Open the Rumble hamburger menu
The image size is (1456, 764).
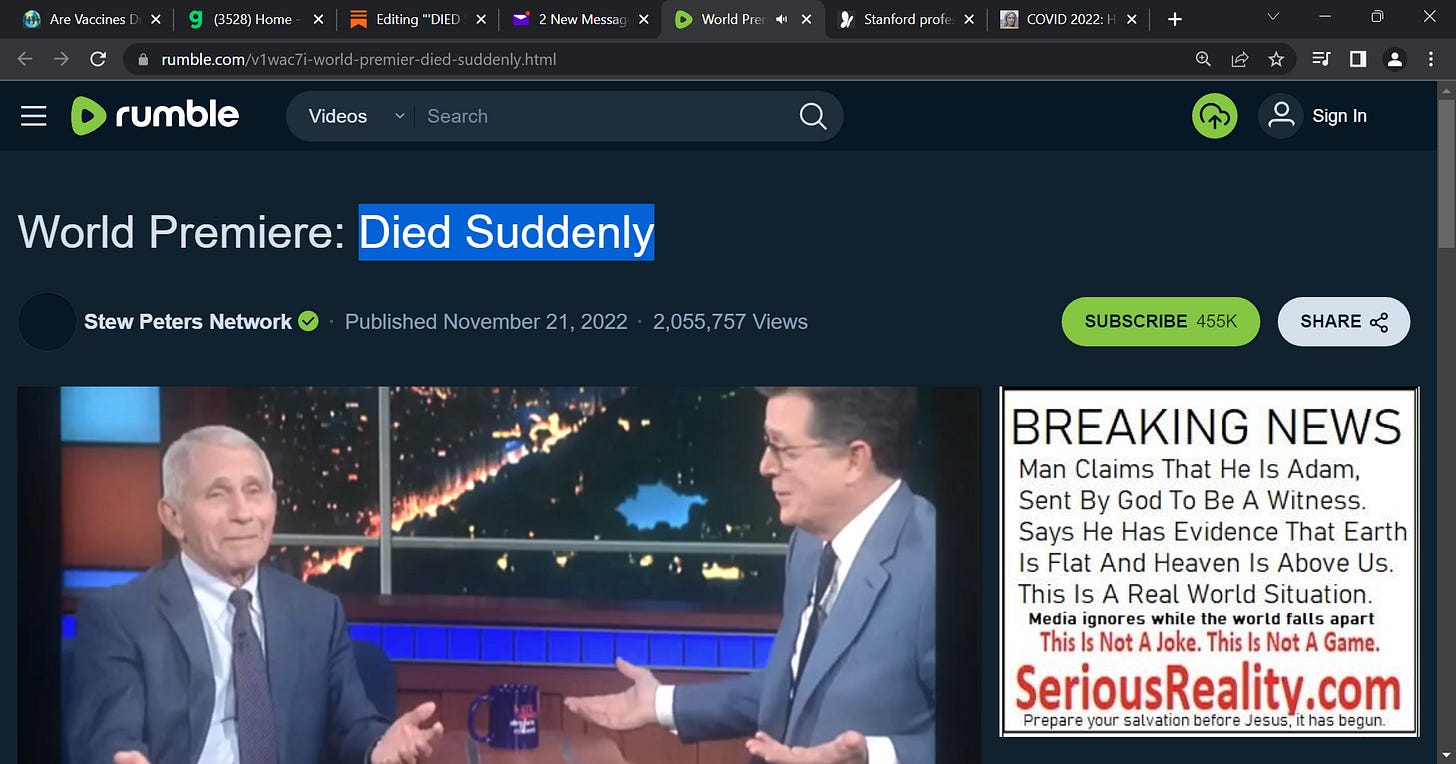[34, 116]
